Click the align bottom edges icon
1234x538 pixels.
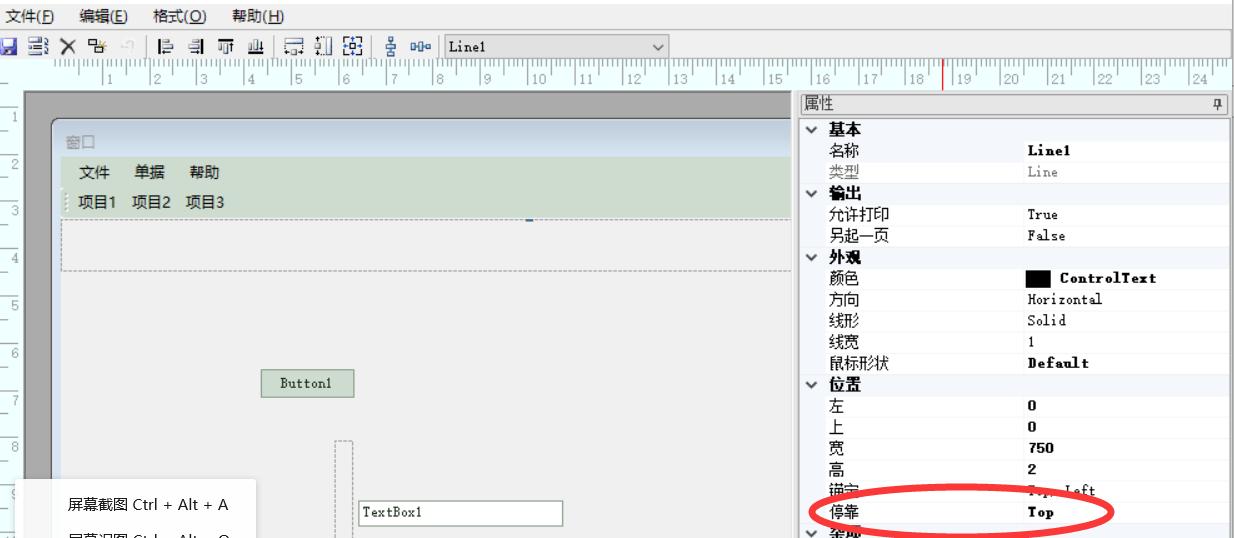pos(256,46)
